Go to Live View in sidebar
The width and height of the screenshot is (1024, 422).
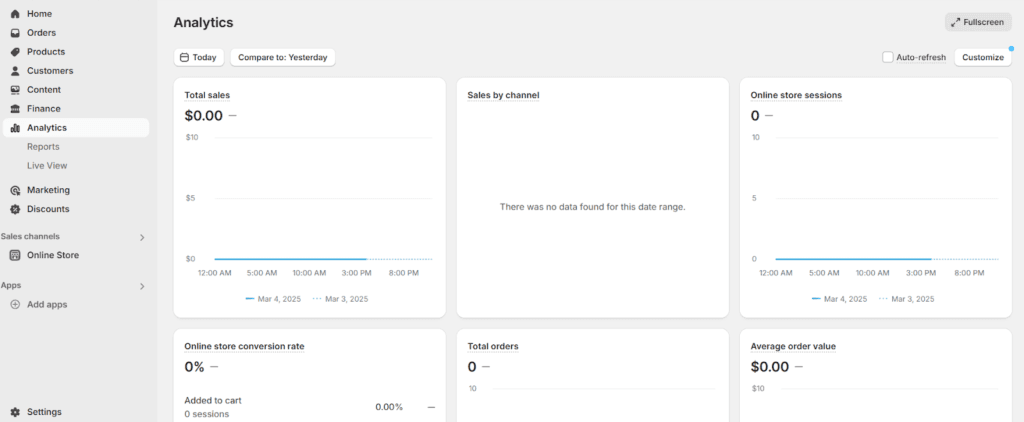coord(47,166)
